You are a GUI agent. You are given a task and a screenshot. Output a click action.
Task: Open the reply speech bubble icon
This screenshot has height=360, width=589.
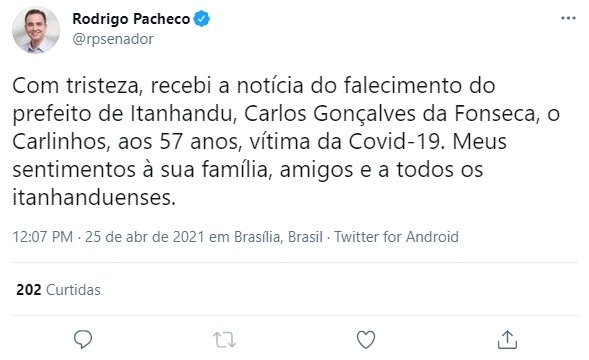pos(83,339)
